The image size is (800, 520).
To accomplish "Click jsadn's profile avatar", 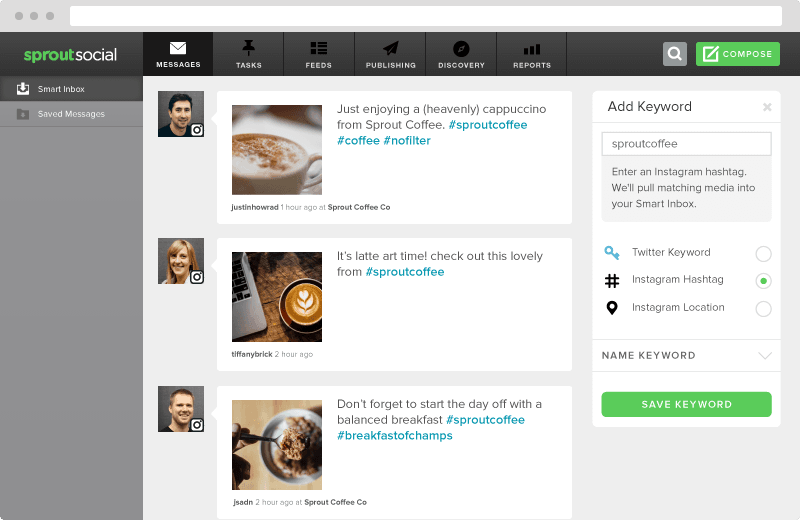I will [x=181, y=409].
